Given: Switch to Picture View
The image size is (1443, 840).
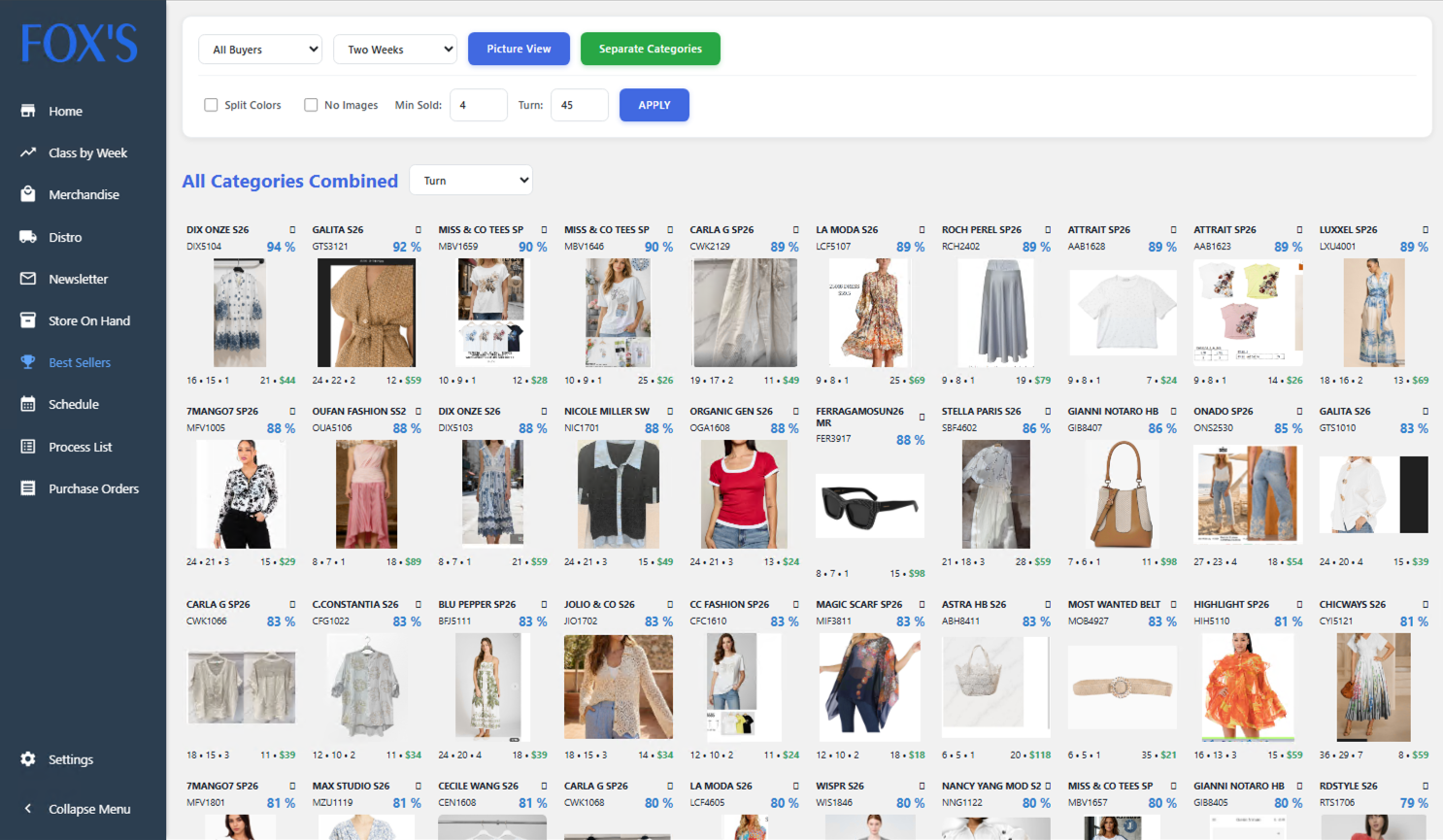Looking at the screenshot, I should [519, 49].
